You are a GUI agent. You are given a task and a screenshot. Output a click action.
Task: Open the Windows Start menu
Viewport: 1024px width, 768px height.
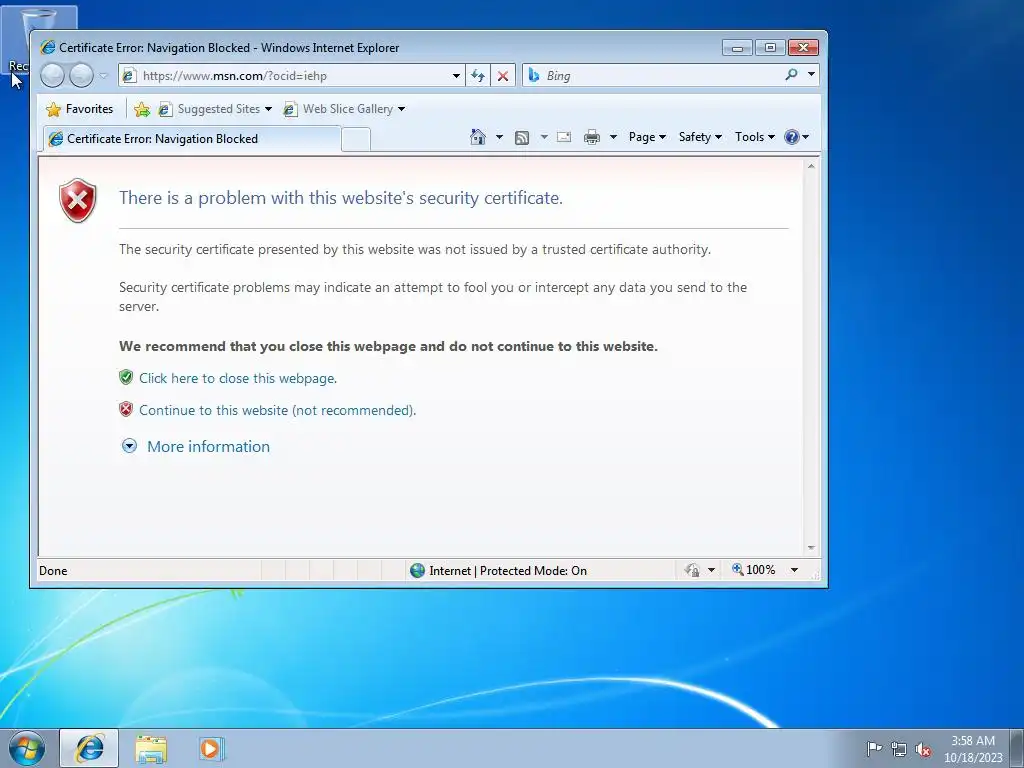point(26,748)
